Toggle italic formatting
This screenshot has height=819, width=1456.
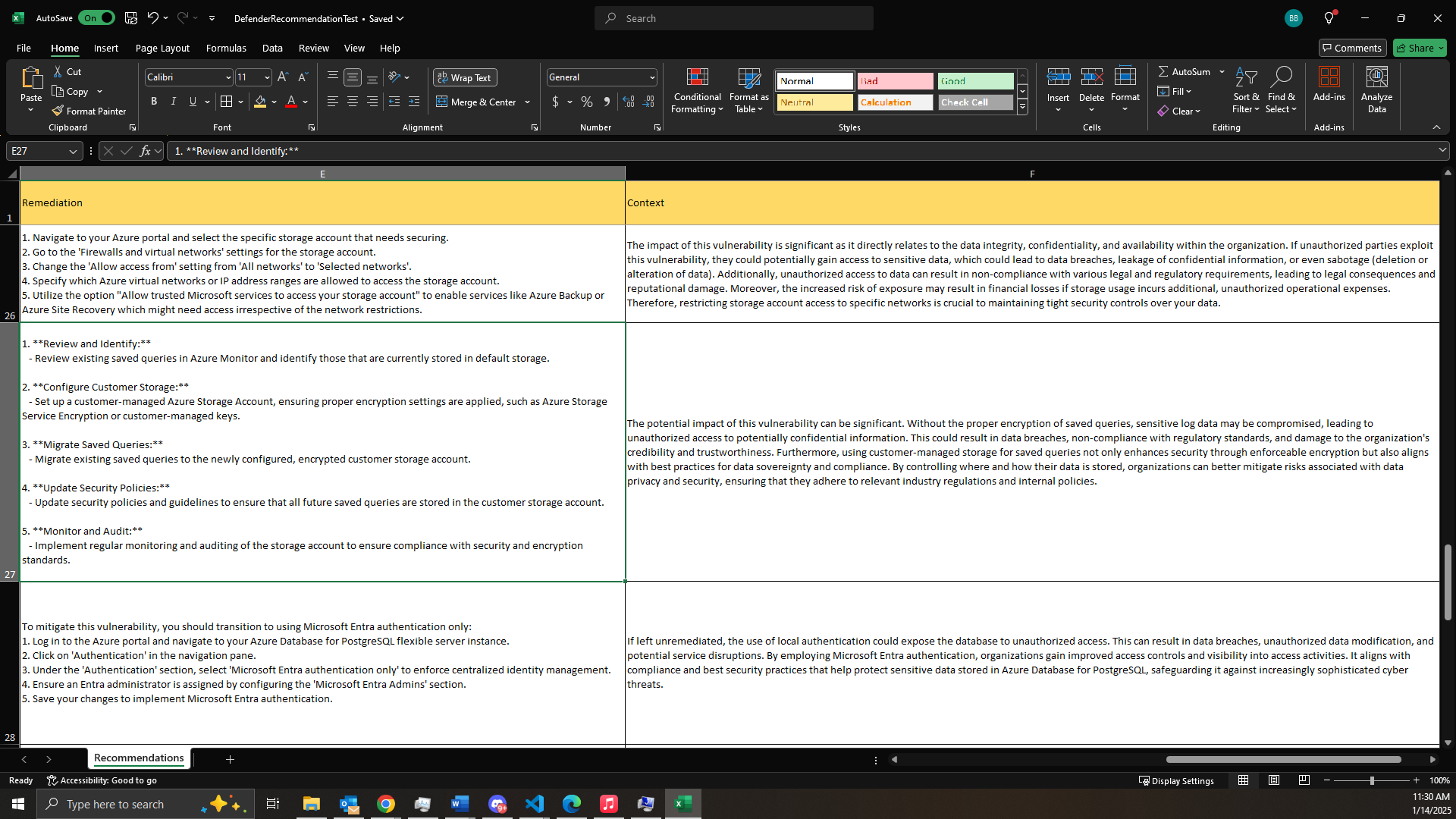[173, 101]
